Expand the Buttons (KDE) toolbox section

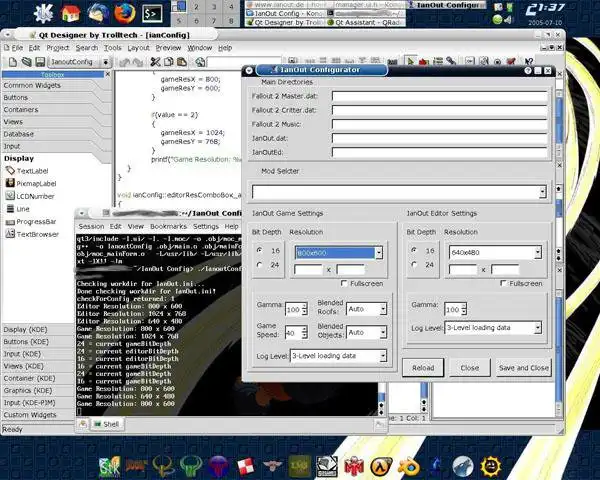[x=37, y=341]
